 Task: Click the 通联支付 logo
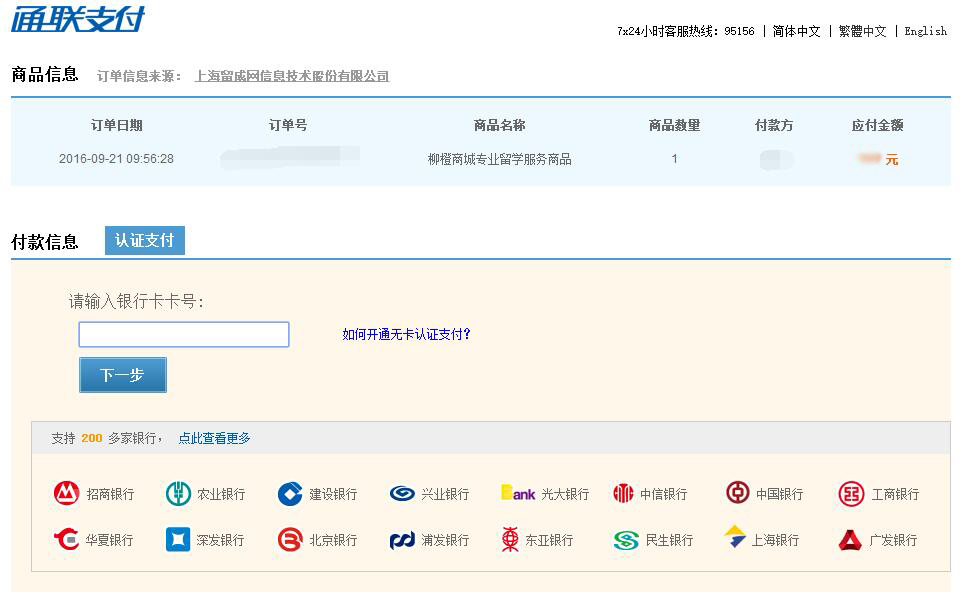(78, 18)
